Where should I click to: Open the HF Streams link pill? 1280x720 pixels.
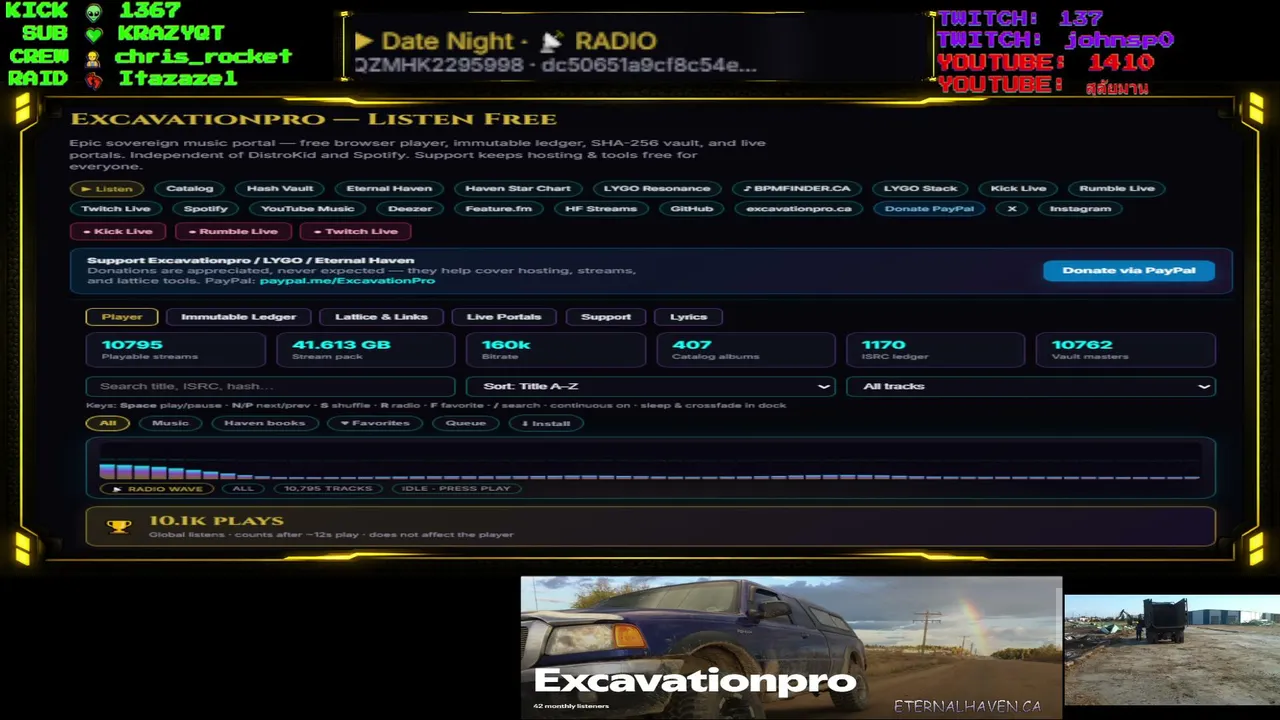[x=601, y=209]
